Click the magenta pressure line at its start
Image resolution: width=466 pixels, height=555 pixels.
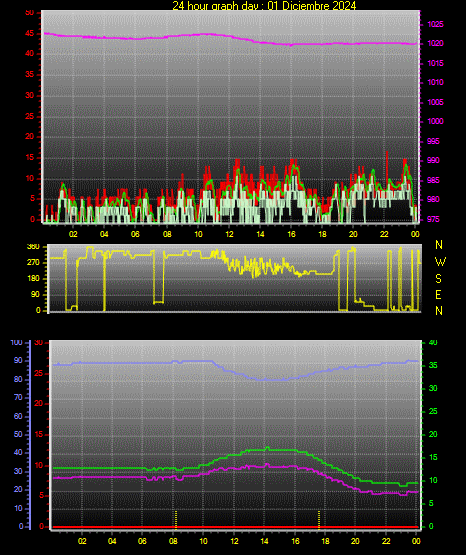(x=45, y=33)
